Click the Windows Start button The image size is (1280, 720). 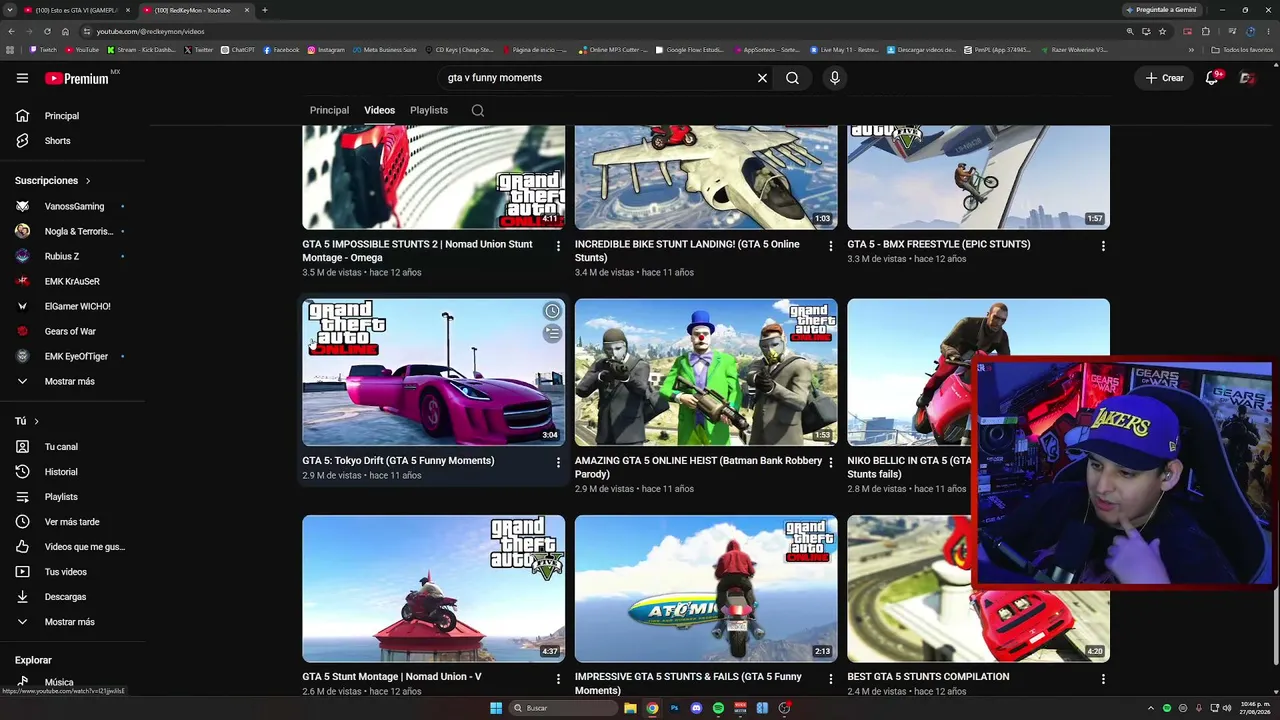pyautogui.click(x=496, y=708)
